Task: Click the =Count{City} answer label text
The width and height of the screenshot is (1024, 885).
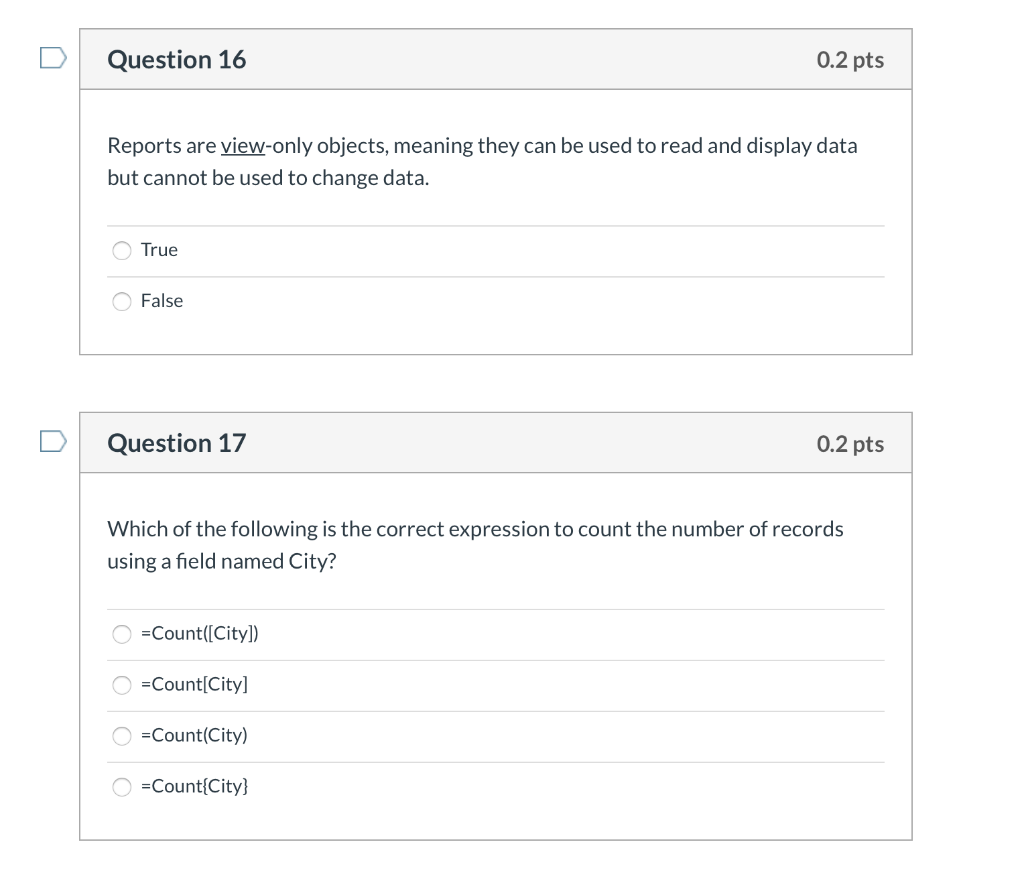Action: (197, 786)
